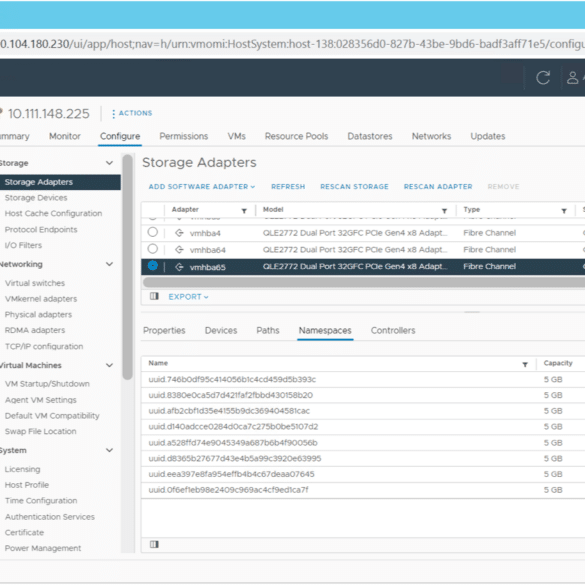Click the sidebar vertical scrollbar
Viewport: 585px width, 585px height.
(128, 267)
